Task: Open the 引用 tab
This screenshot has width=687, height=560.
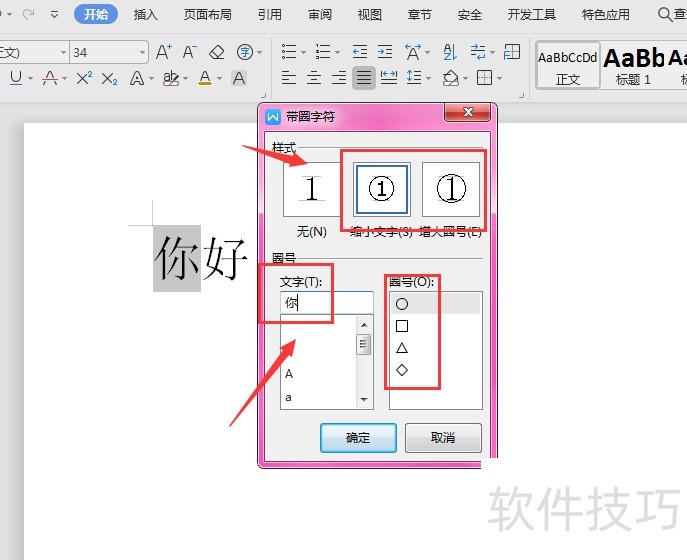Action: tap(269, 14)
